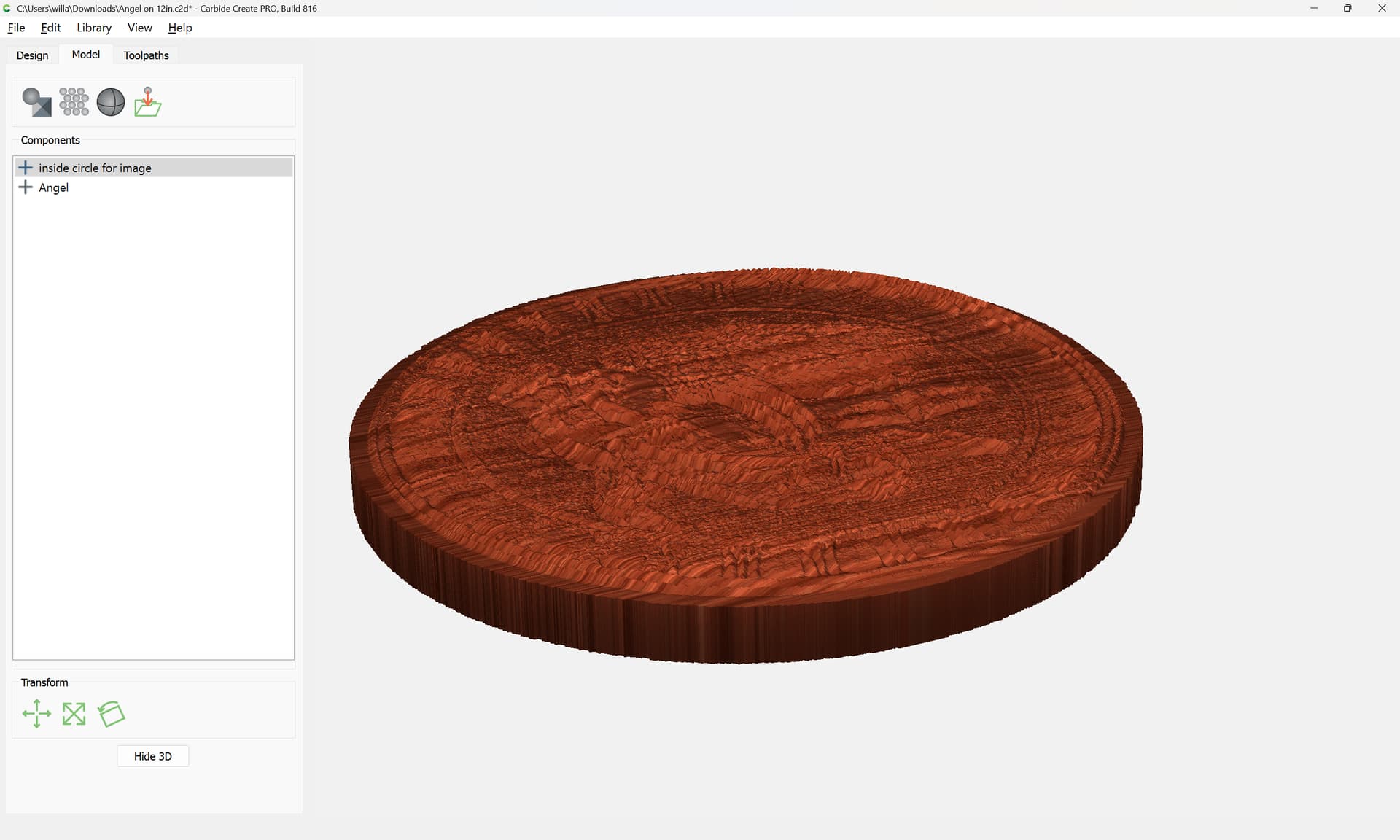The width and height of the screenshot is (1400, 840).
Task: Switch to the Model tab
Action: [x=86, y=55]
